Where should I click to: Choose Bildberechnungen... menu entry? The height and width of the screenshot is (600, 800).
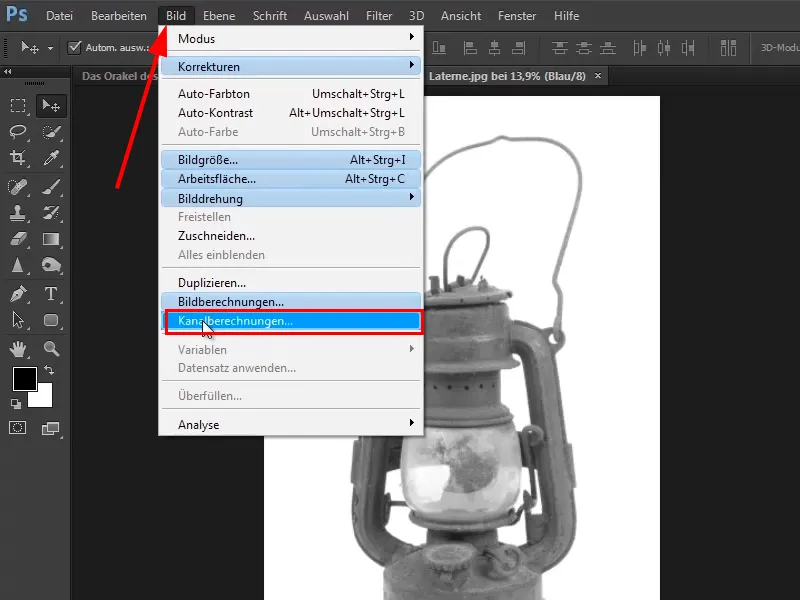291,302
